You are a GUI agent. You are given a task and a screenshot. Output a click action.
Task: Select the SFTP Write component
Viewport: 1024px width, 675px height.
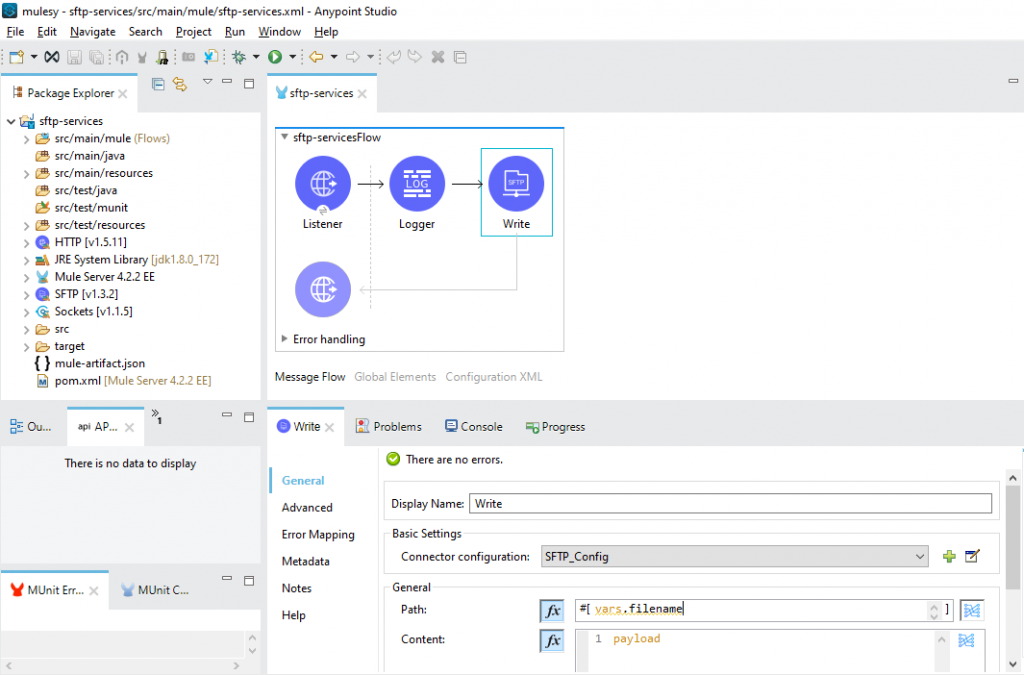(516, 183)
